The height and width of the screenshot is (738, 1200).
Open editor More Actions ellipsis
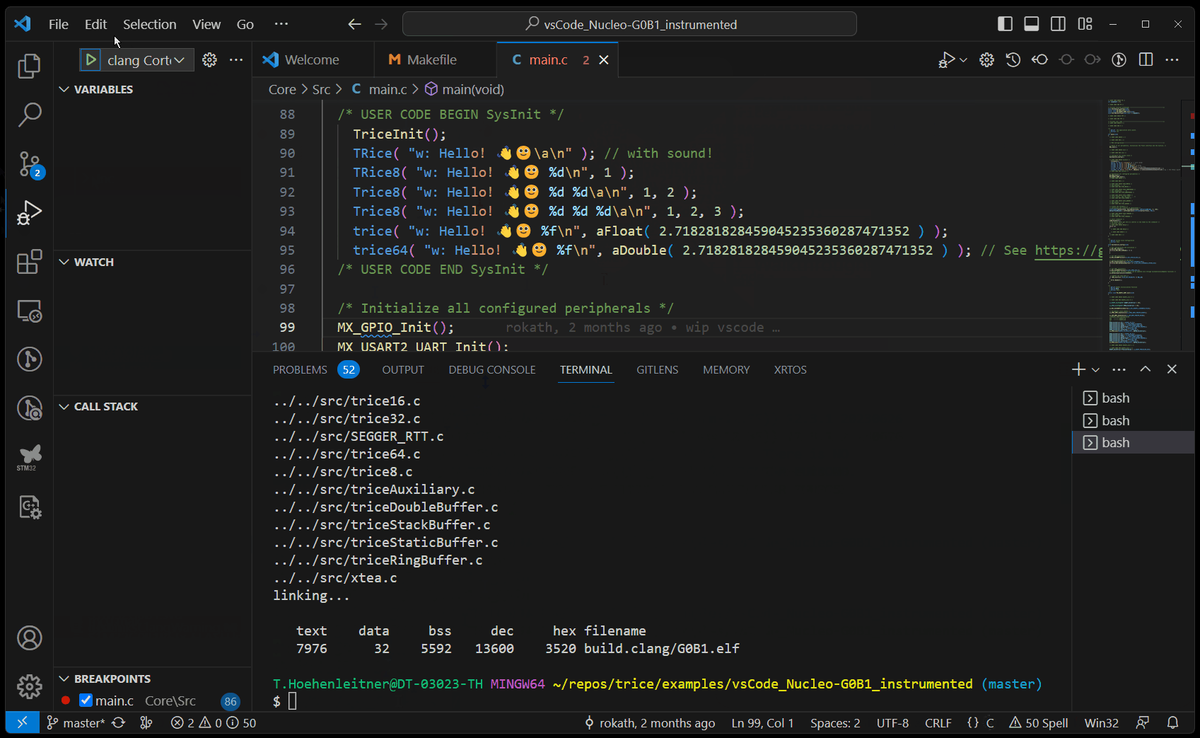(x=1172, y=60)
